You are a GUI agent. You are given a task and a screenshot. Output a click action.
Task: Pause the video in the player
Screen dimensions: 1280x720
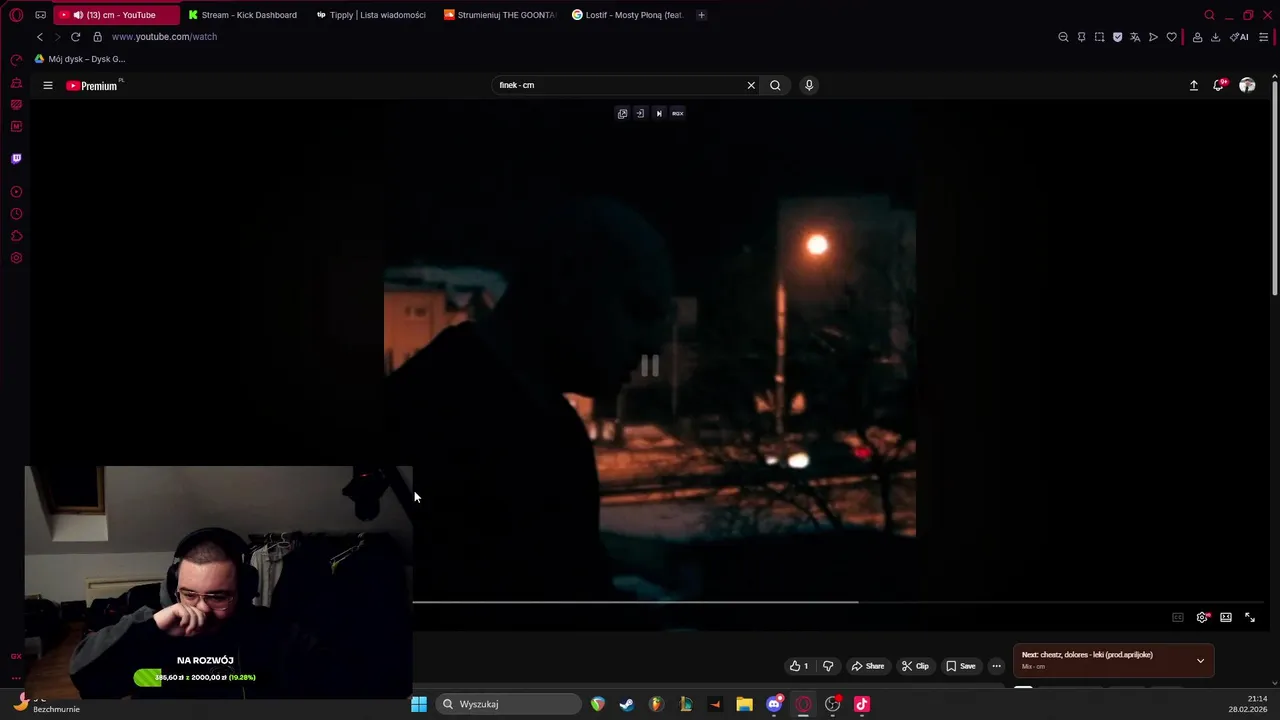pyautogui.click(x=650, y=366)
